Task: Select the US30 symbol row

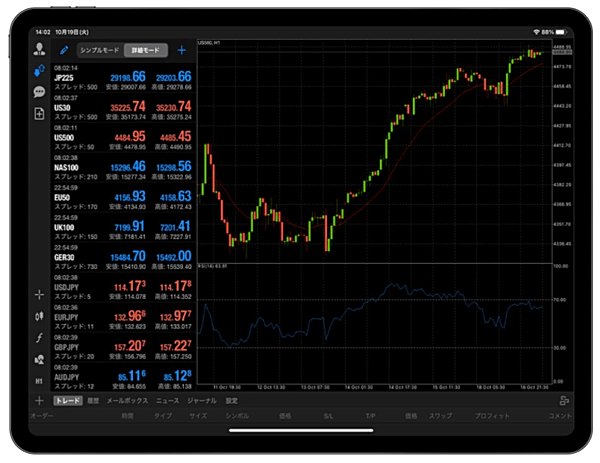Action: (123, 108)
